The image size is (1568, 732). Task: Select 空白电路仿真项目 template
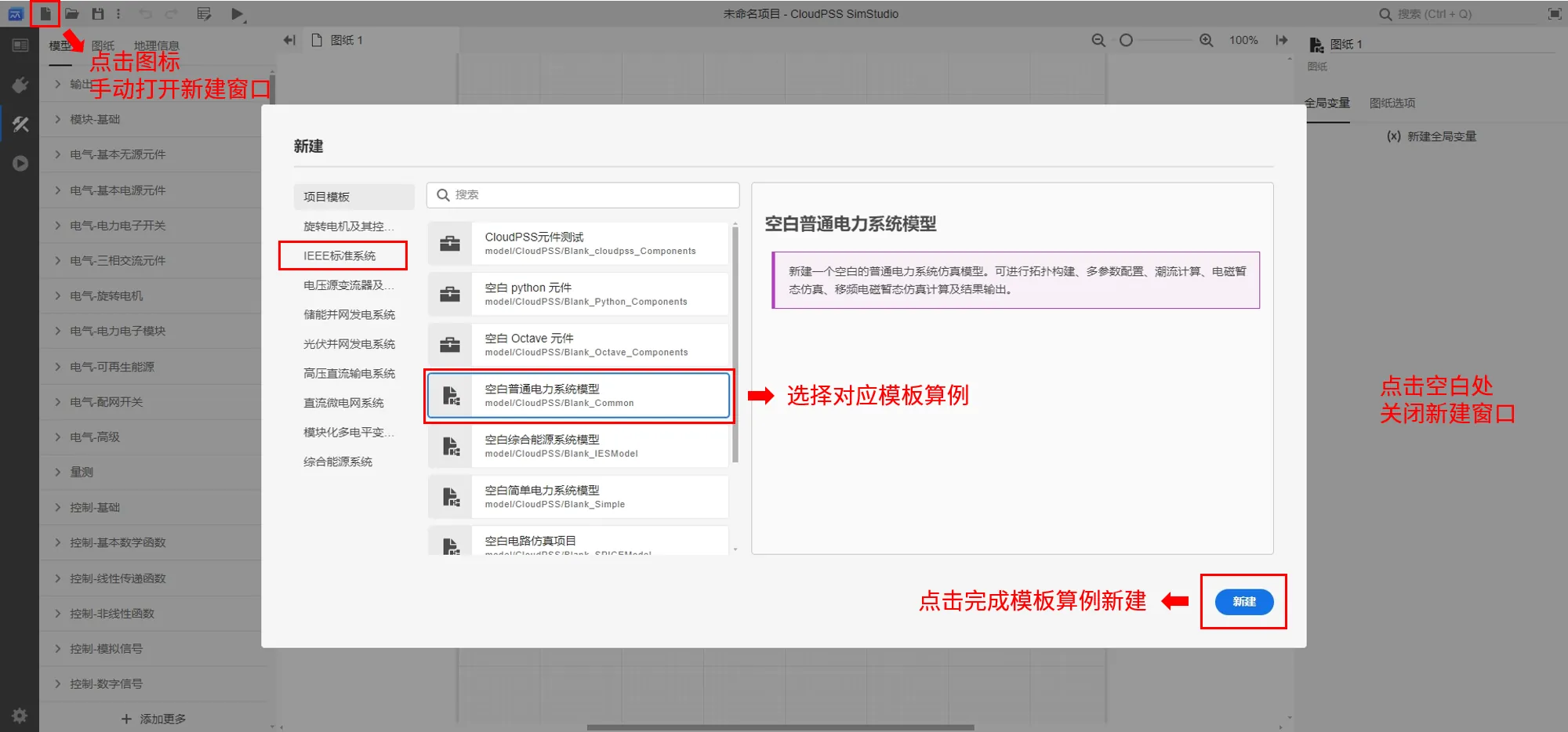[579, 541]
